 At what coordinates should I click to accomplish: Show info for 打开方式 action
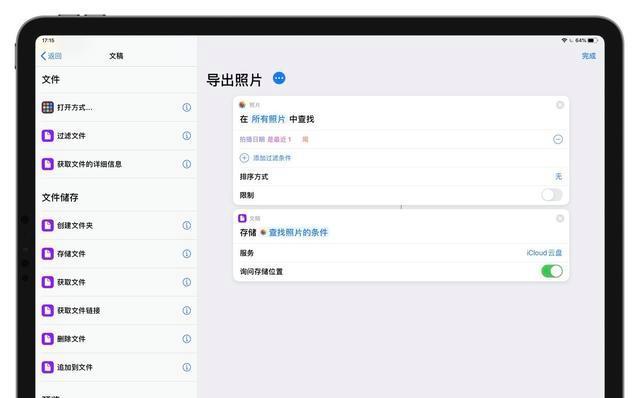click(x=187, y=107)
